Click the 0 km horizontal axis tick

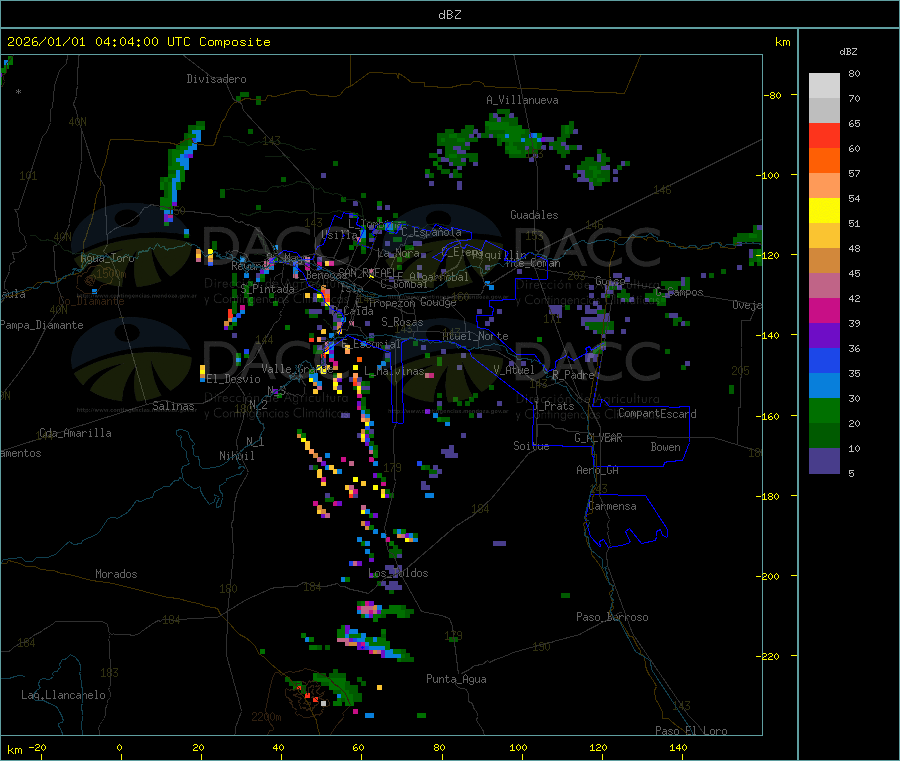(119, 747)
